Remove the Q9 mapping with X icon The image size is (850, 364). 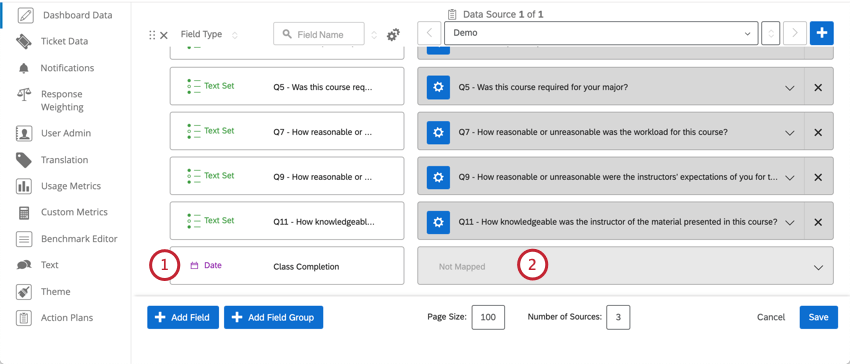point(819,177)
